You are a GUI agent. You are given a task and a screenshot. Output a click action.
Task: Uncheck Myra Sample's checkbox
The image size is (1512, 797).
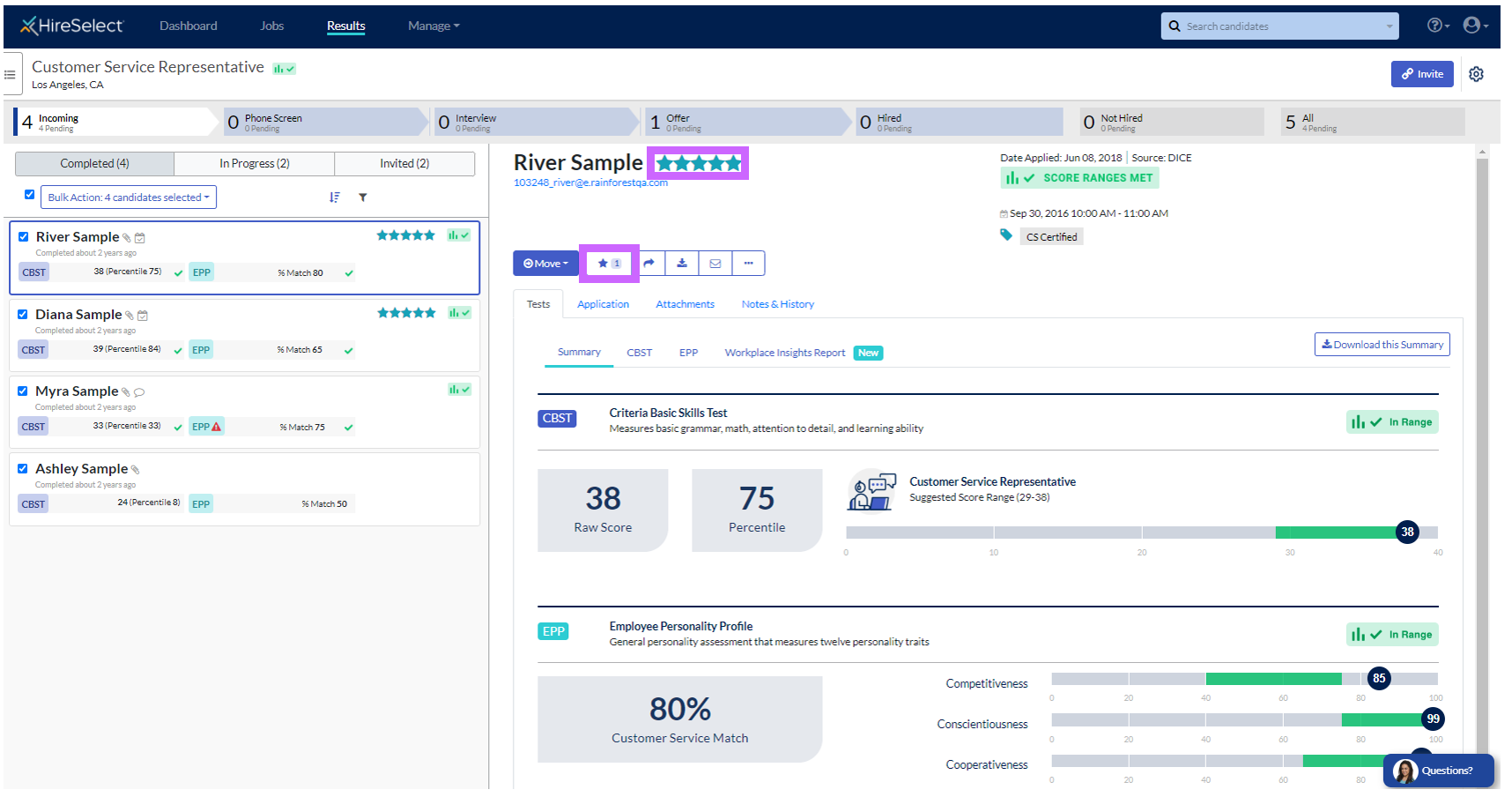23,391
